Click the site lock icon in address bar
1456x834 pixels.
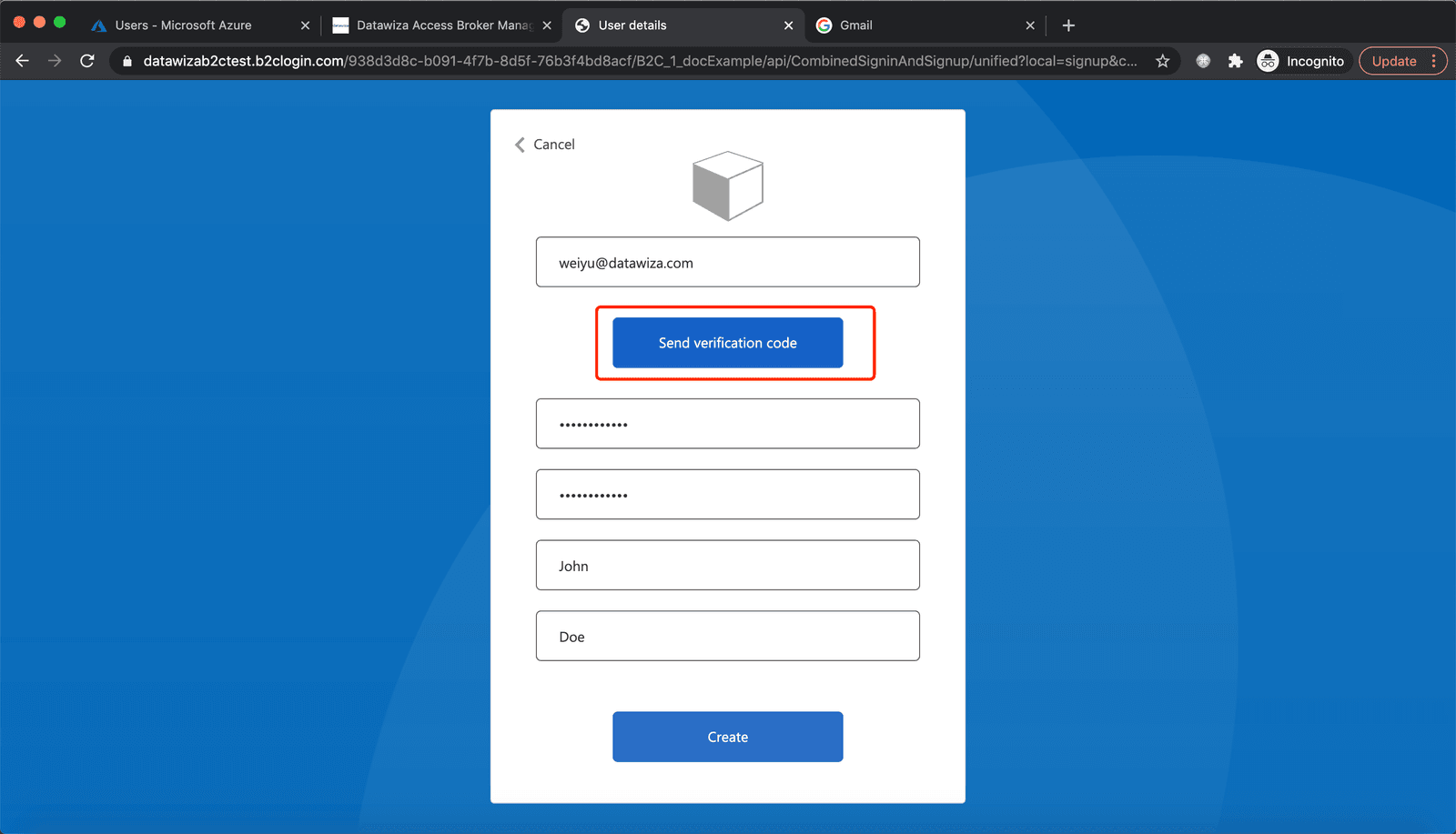[127, 61]
